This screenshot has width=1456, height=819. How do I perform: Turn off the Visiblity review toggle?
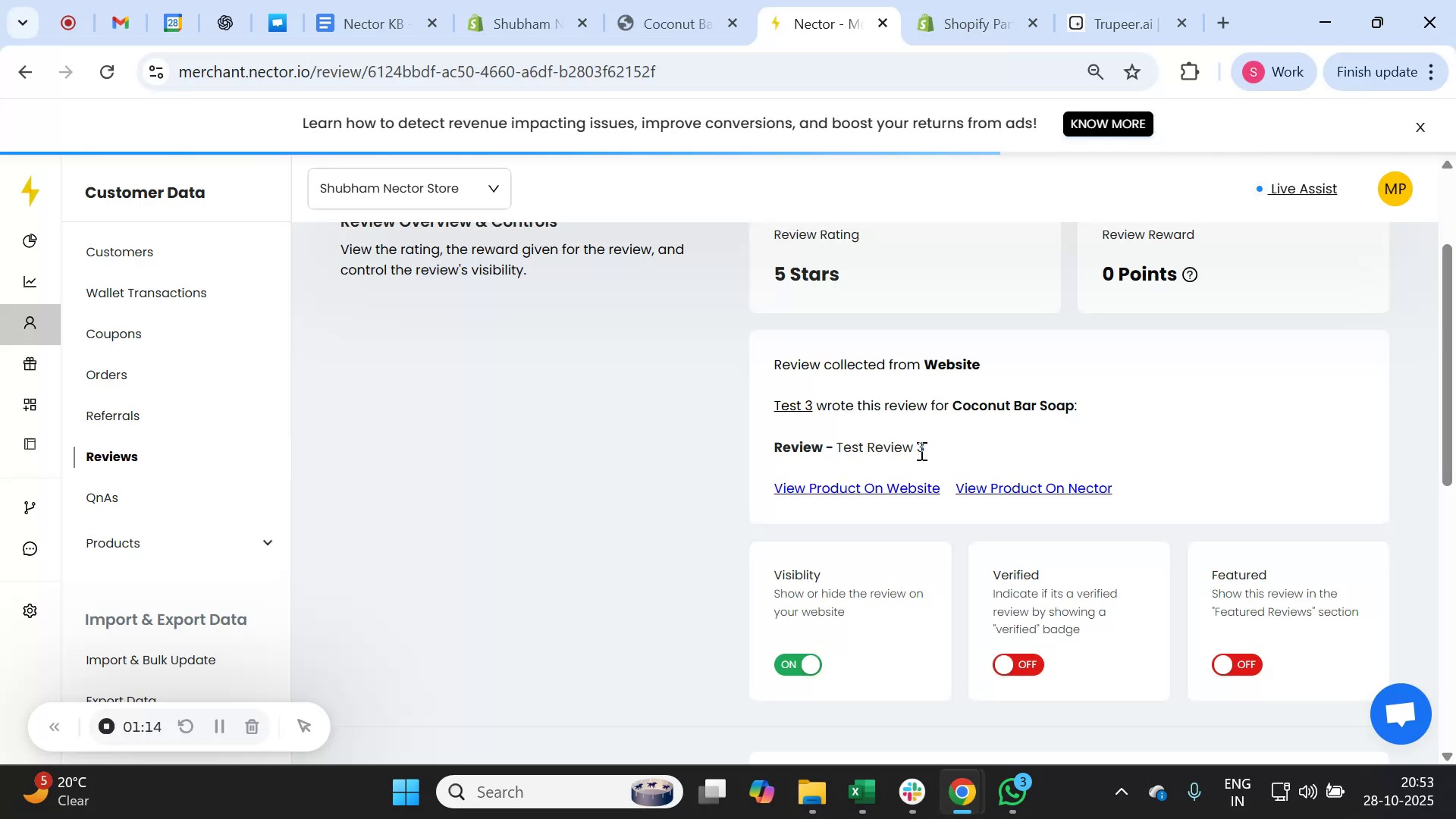click(x=798, y=664)
